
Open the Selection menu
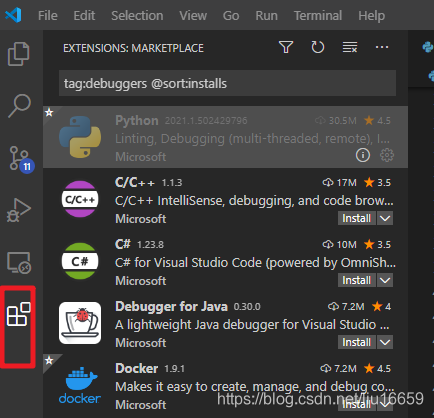137,16
